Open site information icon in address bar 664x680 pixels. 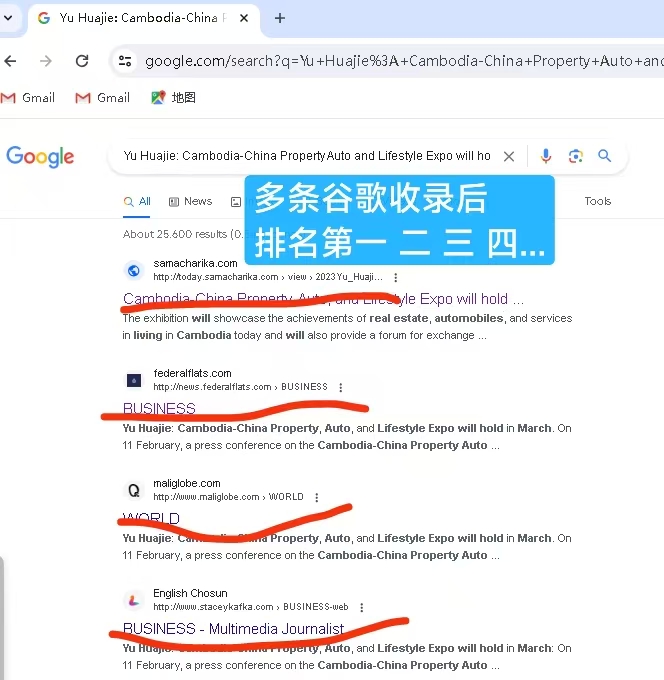(x=125, y=61)
